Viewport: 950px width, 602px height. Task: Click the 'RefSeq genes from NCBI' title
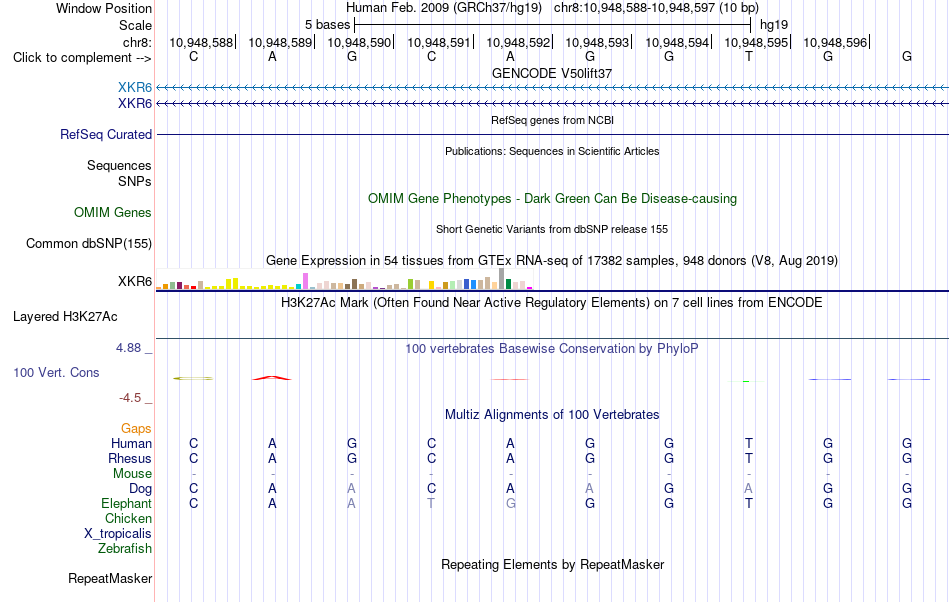click(552, 121)
